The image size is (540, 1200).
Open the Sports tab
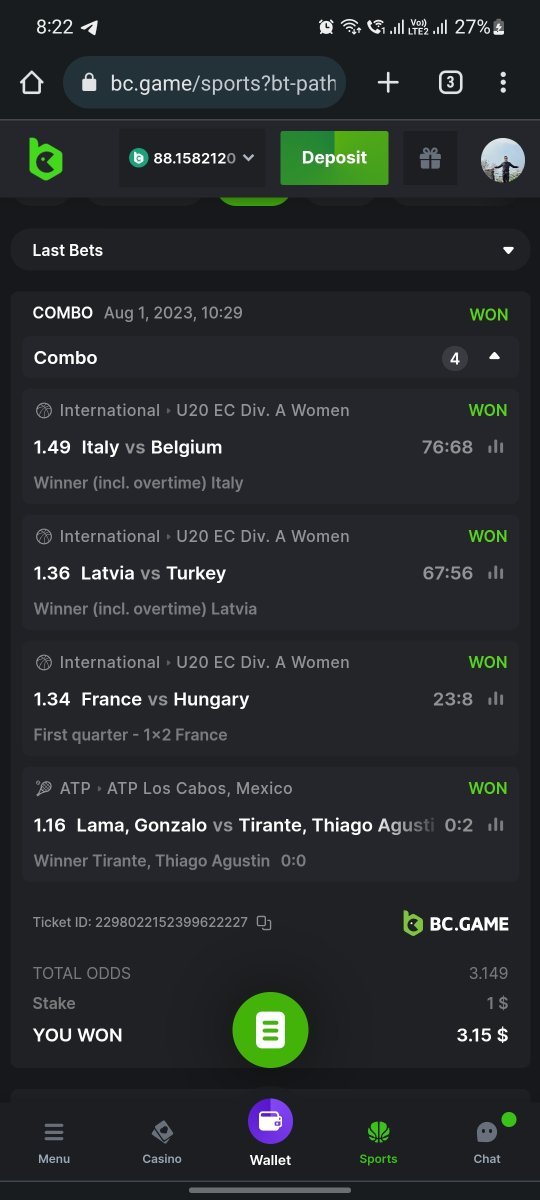coord(378,1142)
